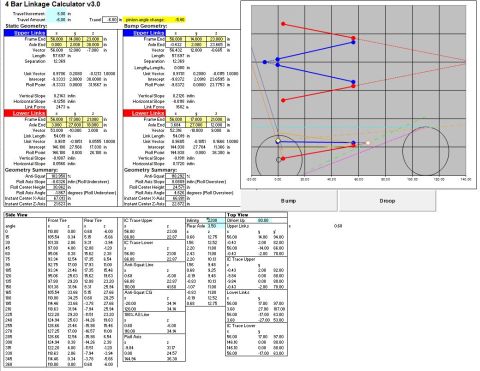Select the 'Roll Axis' table header
Image resolution: width=480 pixels, height=371 pixels.
[133, 337]
